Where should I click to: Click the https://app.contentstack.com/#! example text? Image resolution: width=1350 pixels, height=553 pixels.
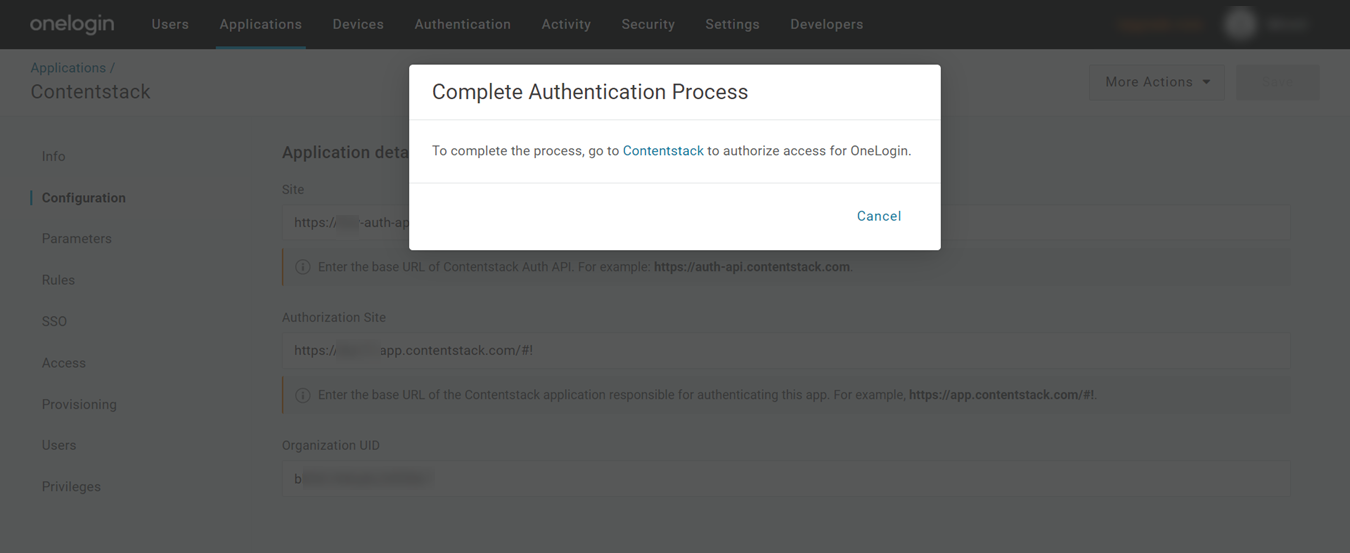coord(1001,395)
